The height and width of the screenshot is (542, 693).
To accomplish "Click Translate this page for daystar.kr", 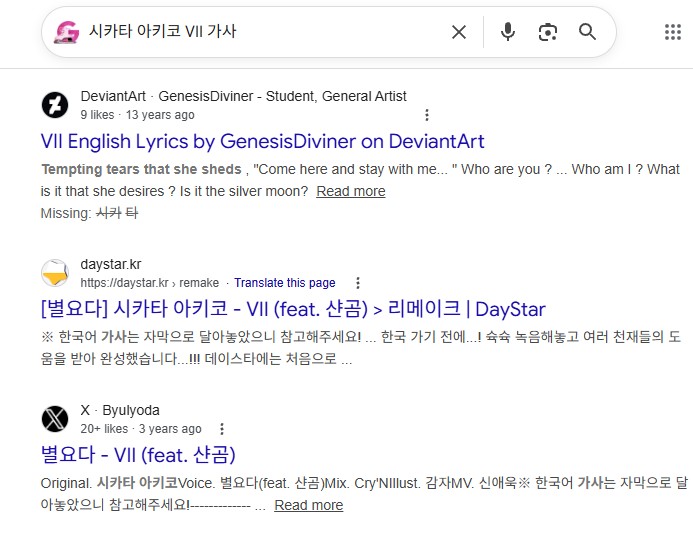I will 284,283.
